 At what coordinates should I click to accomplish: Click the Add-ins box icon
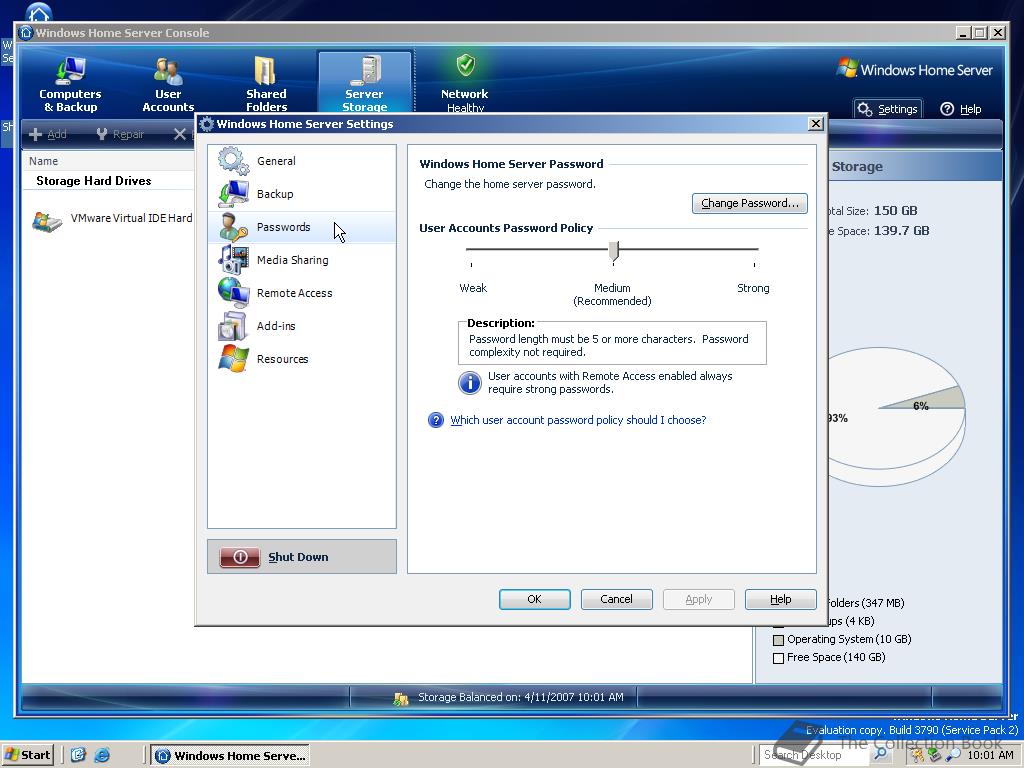233,326
